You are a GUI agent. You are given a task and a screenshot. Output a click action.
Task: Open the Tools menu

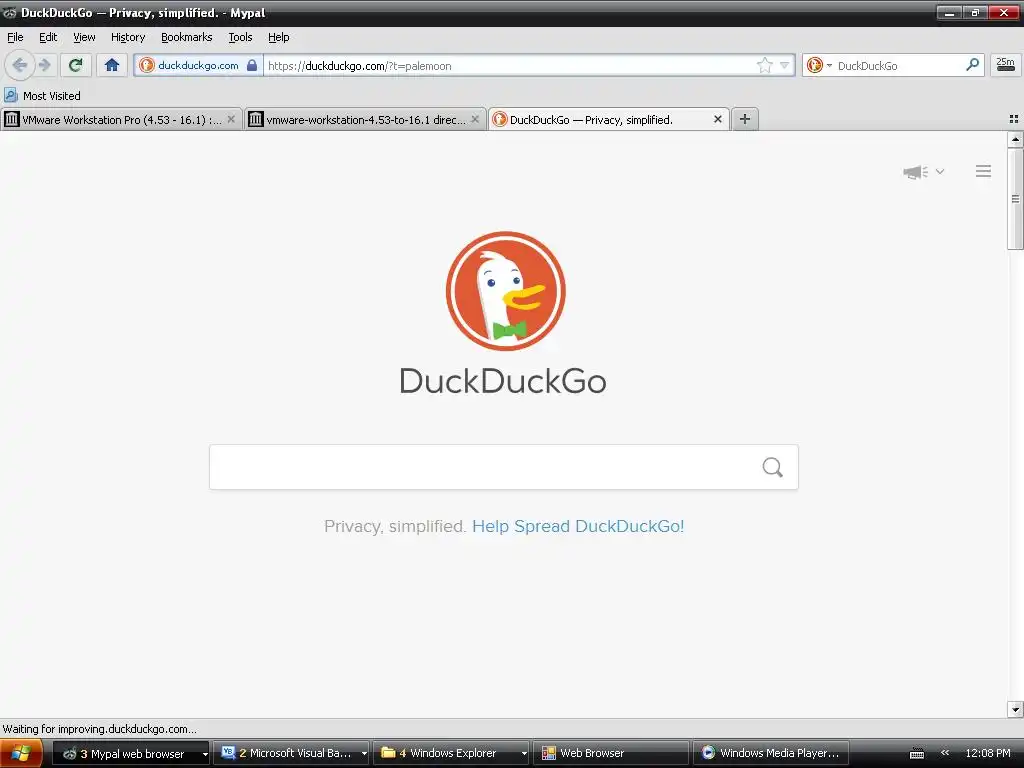(240, 37)
